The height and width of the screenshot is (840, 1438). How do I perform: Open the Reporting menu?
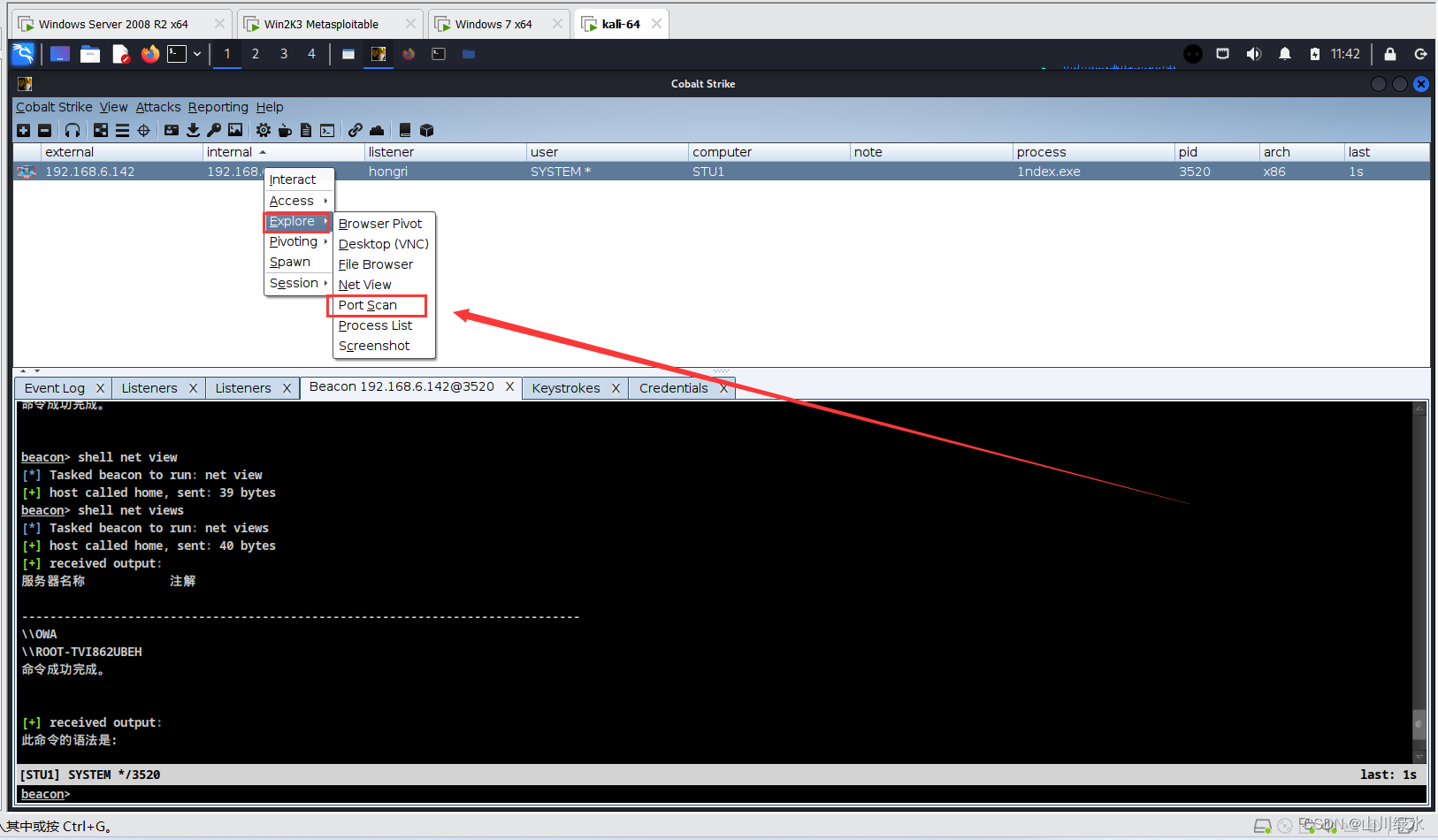pyautogui.click(x=218, y=107)
